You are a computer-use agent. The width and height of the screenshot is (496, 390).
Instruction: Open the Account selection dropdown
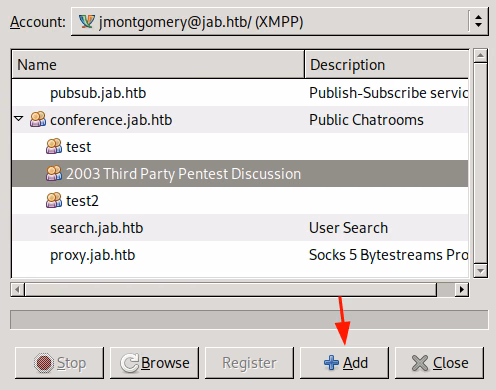coord(280,22)
